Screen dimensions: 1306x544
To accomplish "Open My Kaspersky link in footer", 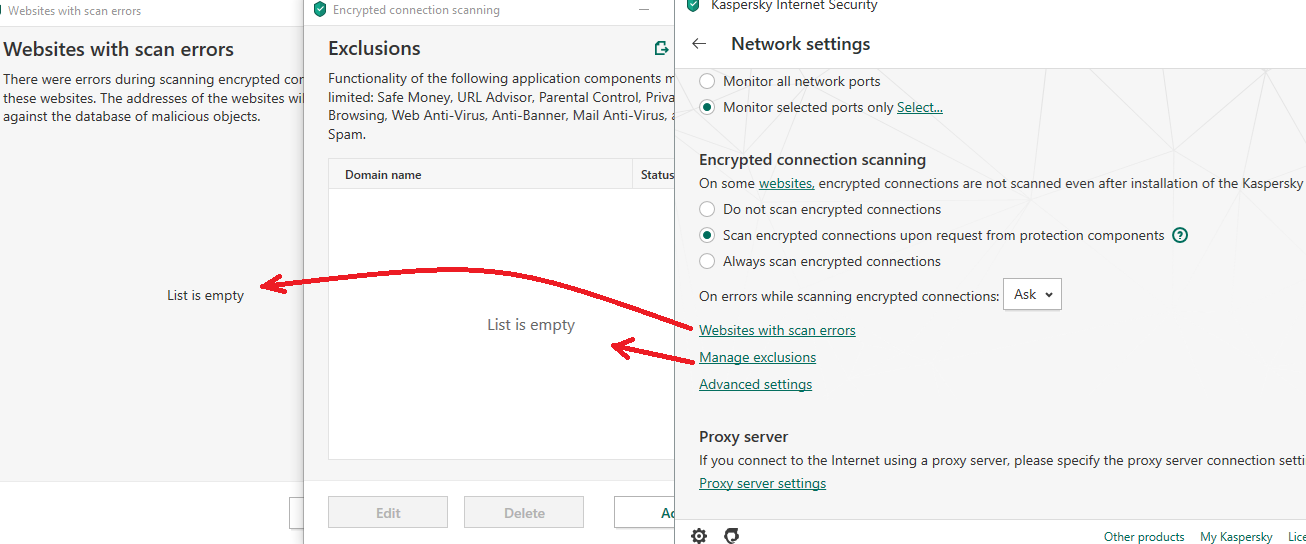I will 1236,537.
